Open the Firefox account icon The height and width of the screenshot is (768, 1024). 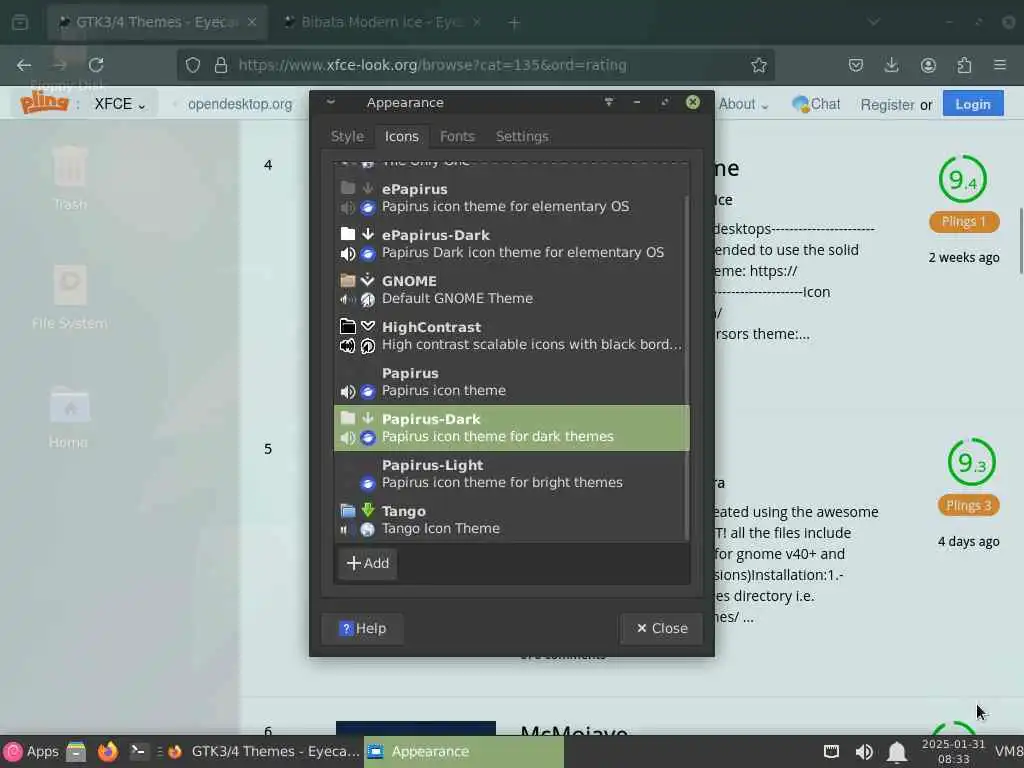click(x=928, y=65)
